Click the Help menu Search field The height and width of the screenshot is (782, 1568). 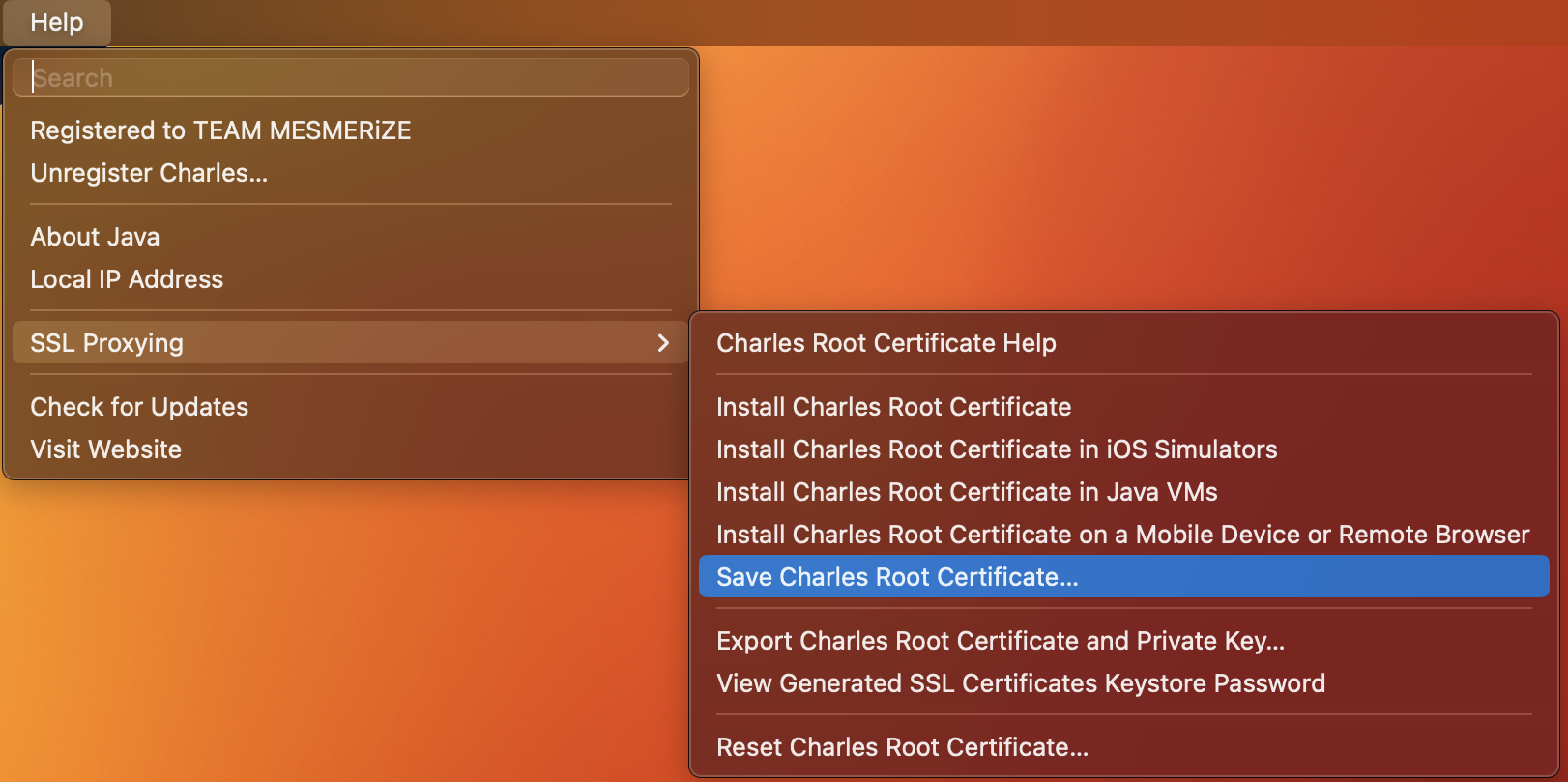[x=350, y=77]
